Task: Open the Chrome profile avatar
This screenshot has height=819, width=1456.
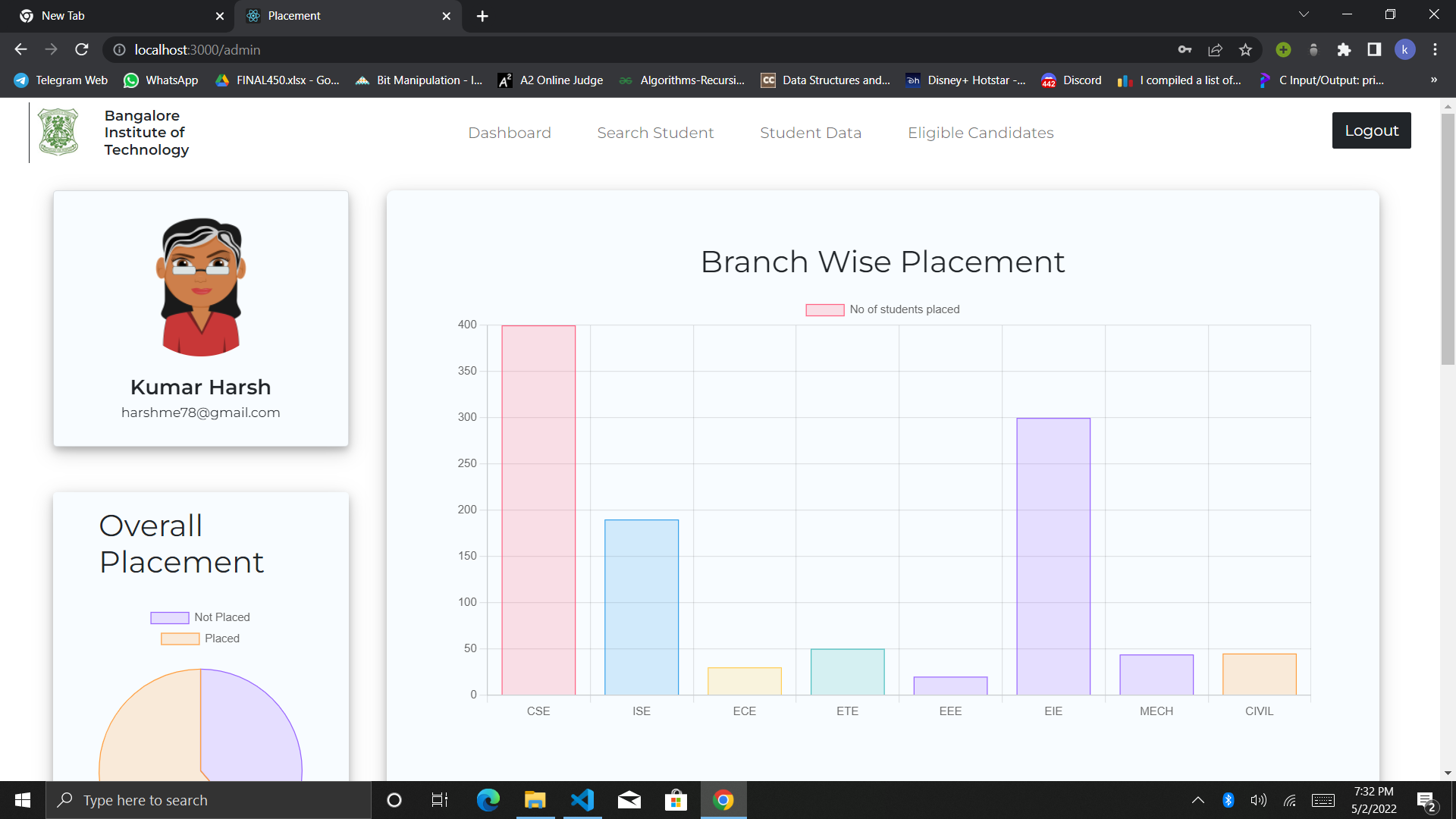Action: (x=1405, y=49)
